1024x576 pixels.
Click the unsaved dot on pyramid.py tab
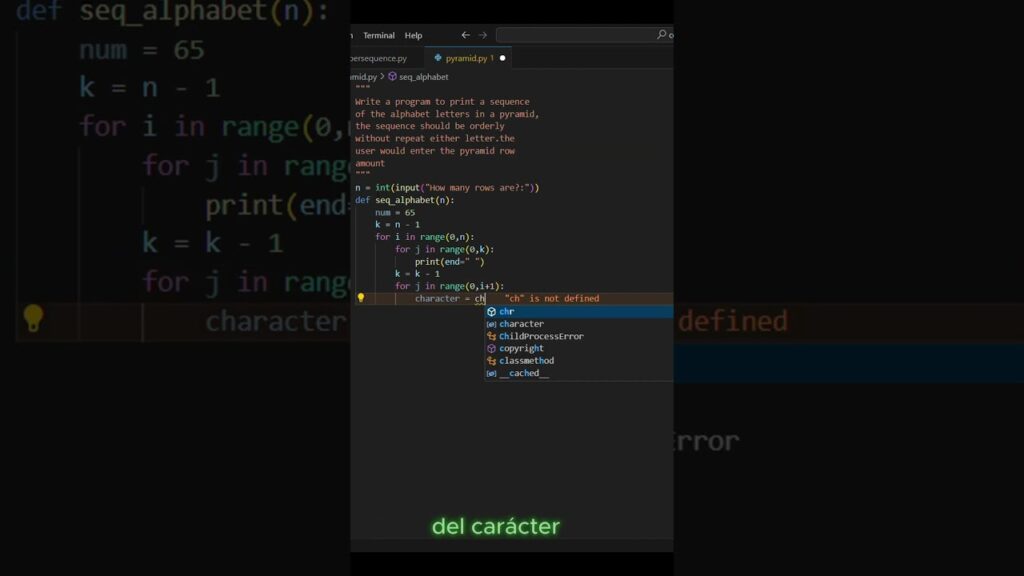502,58
